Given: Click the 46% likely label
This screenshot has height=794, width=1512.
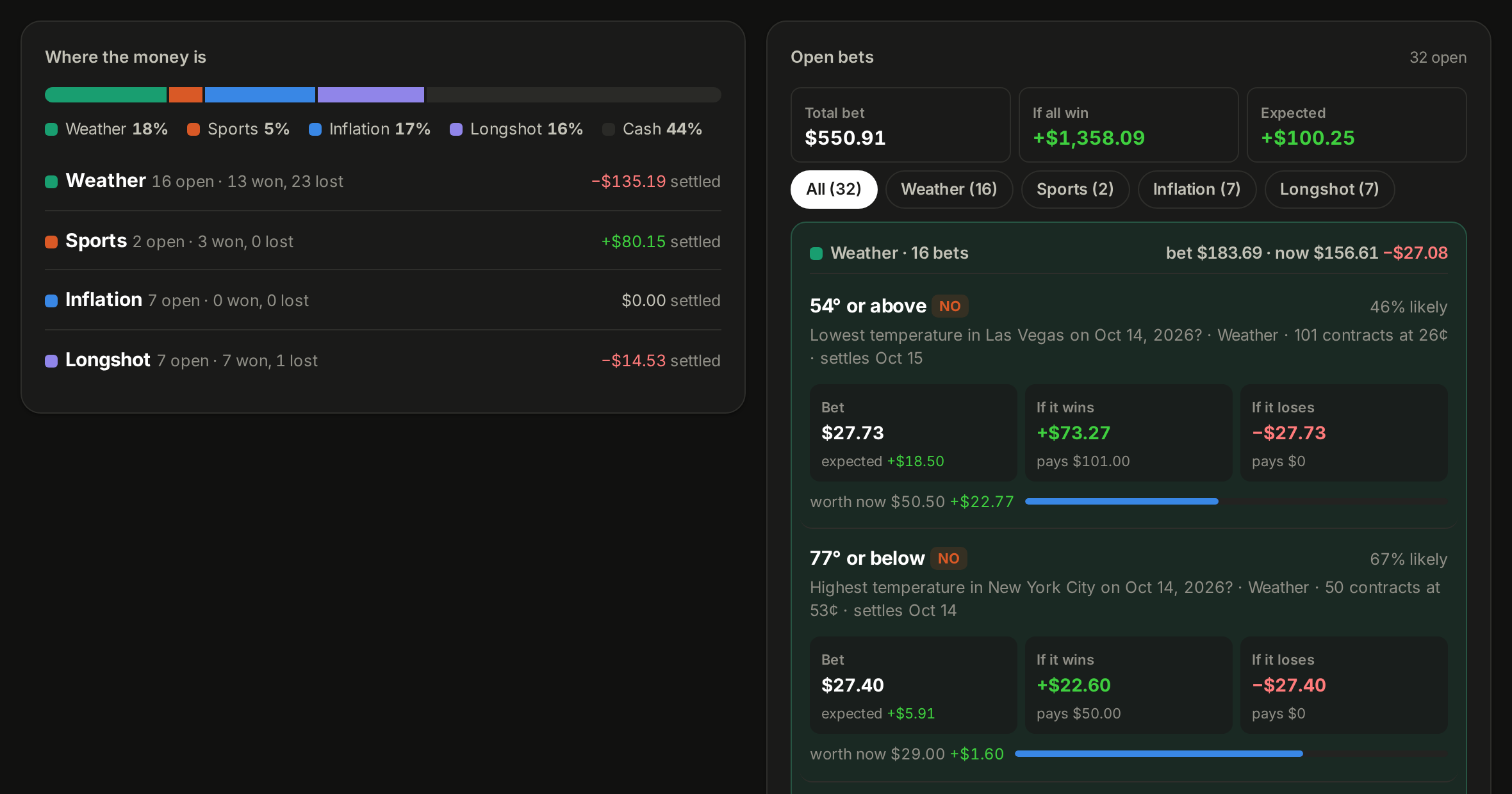Looking at the screenshot, I should (1408, 307).
